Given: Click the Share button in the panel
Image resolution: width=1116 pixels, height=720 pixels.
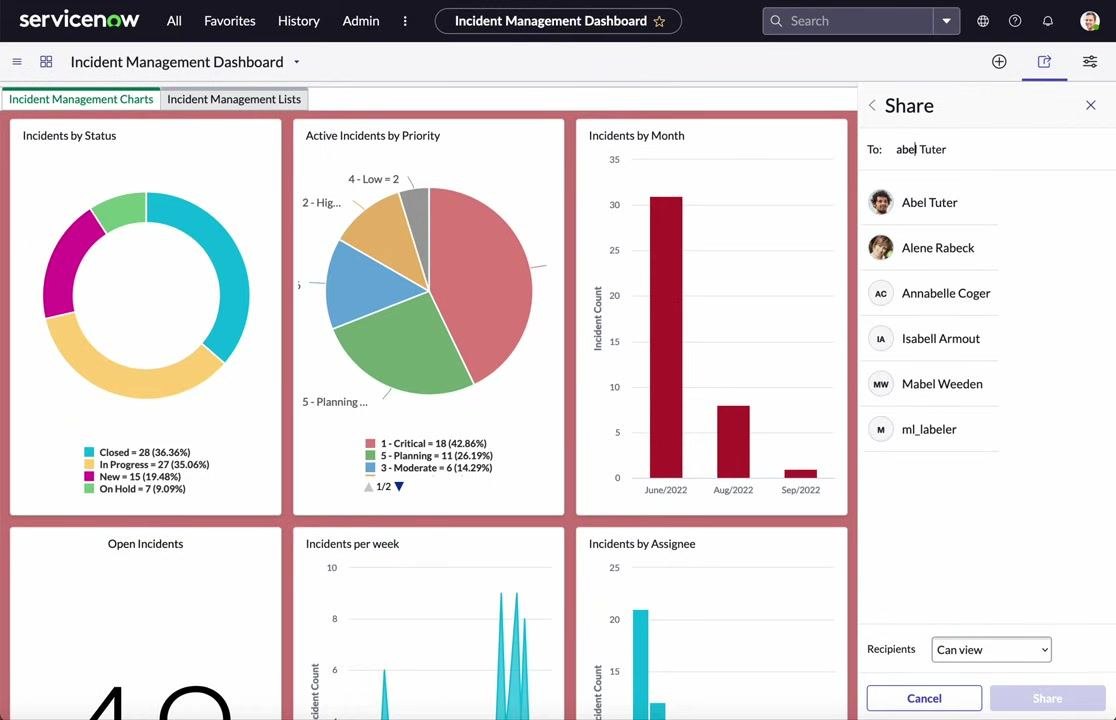Looking at the screenshot, I should 1048,699.
